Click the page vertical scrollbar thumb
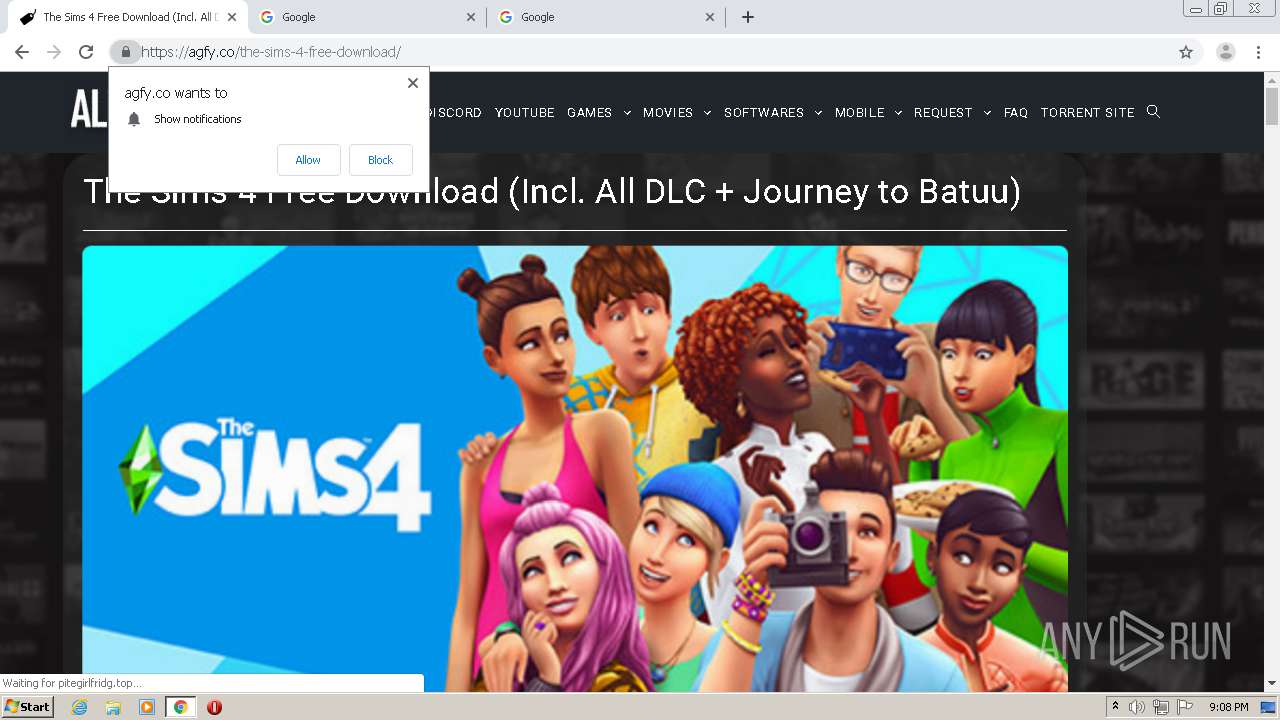 click(1272, 106)
